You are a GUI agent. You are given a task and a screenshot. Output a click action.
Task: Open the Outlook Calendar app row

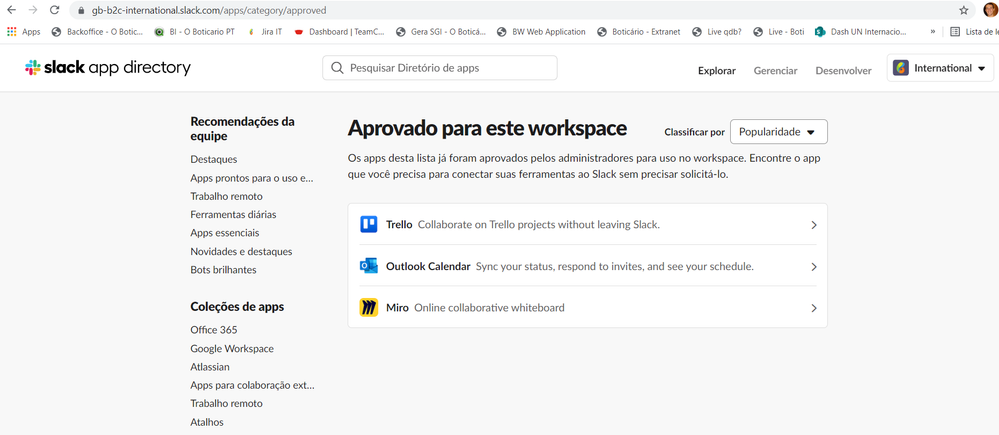click(587, 266)
